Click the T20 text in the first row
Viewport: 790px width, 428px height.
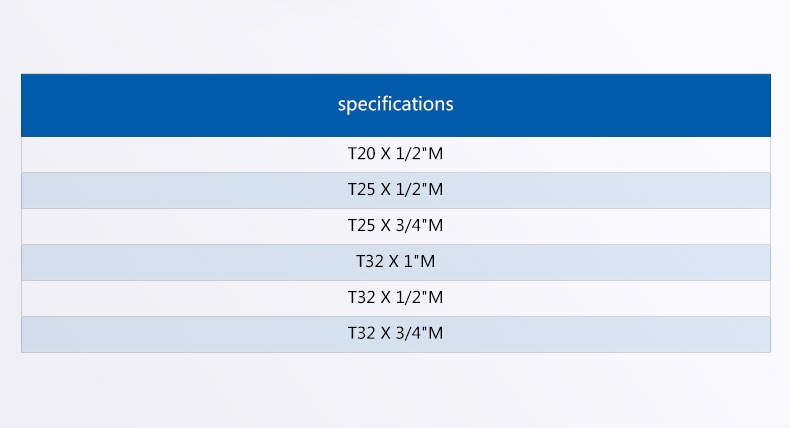point(362,153)
